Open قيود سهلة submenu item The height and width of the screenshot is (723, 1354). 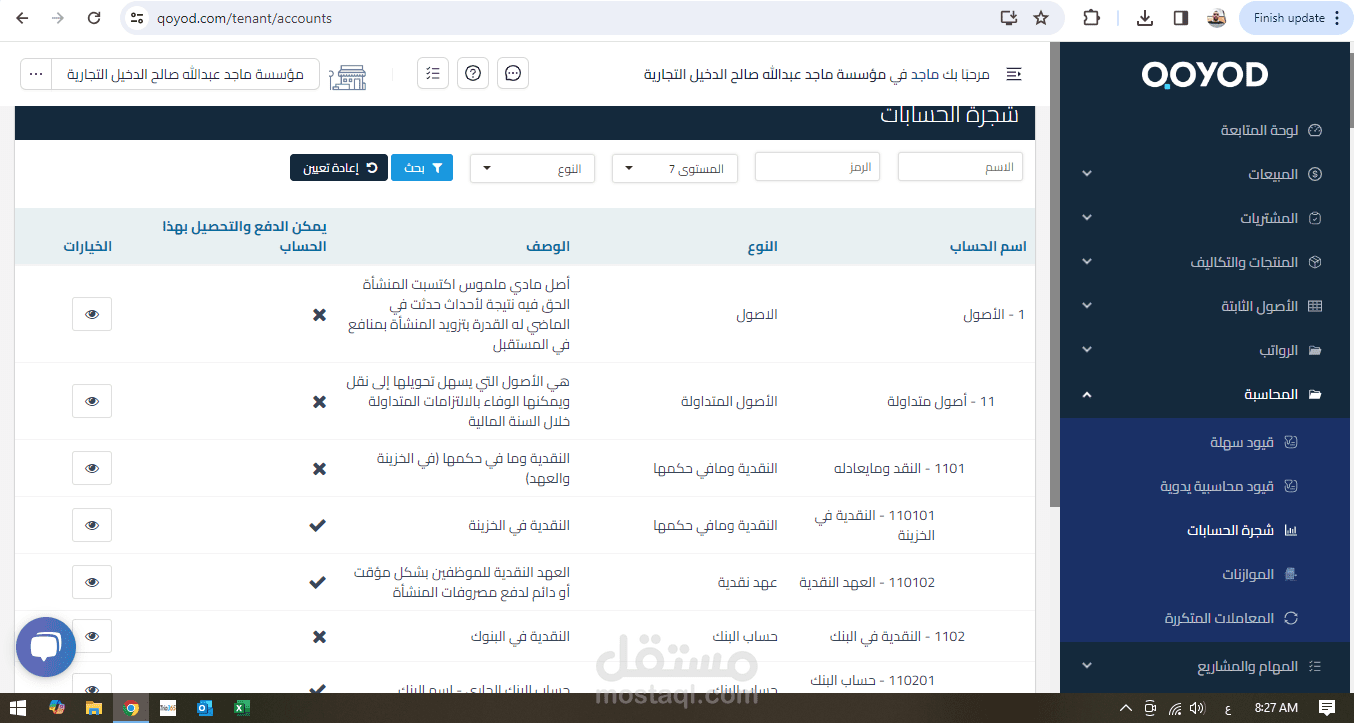click(1243, 442)
